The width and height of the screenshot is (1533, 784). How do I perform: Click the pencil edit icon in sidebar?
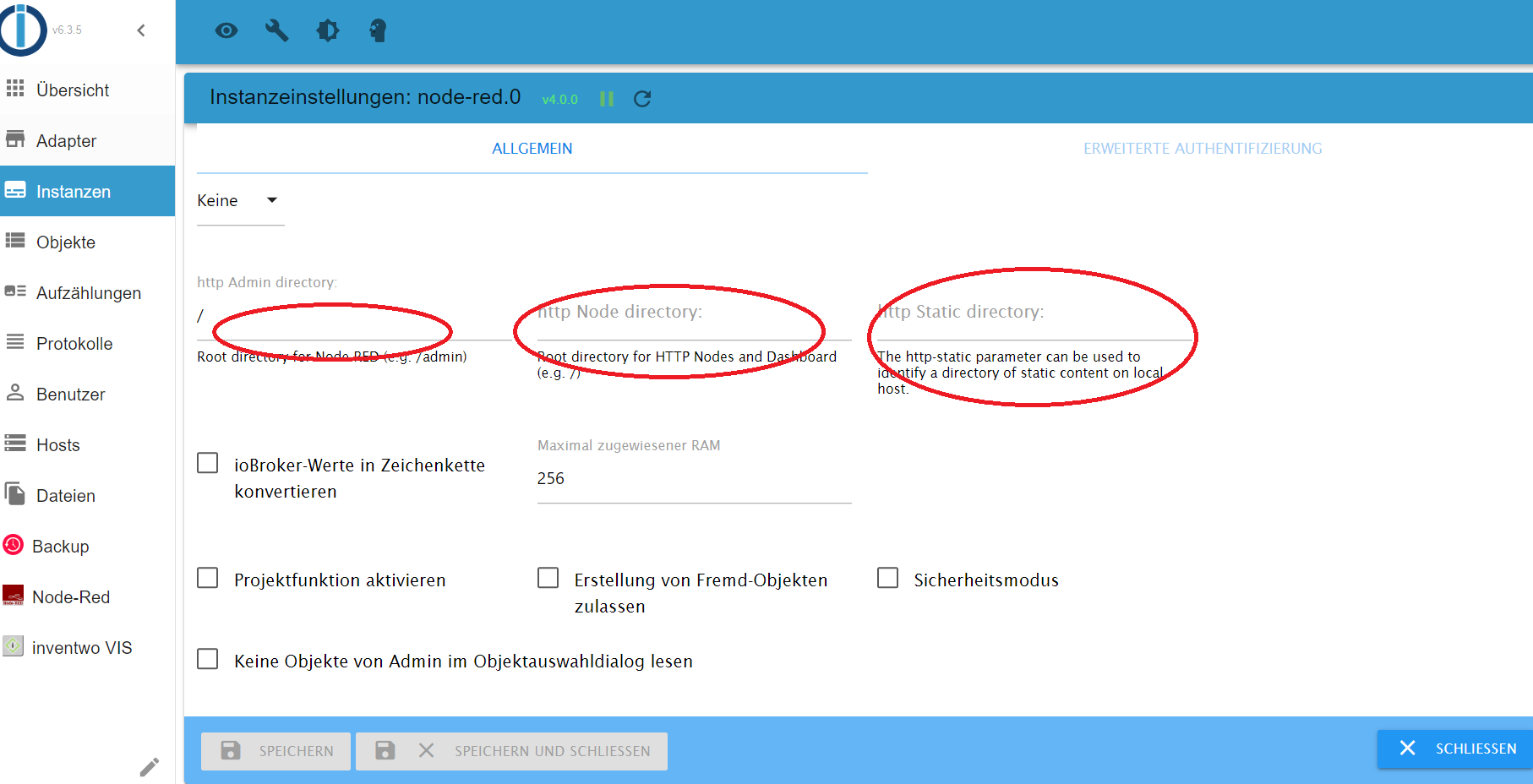tap(150, 767)
